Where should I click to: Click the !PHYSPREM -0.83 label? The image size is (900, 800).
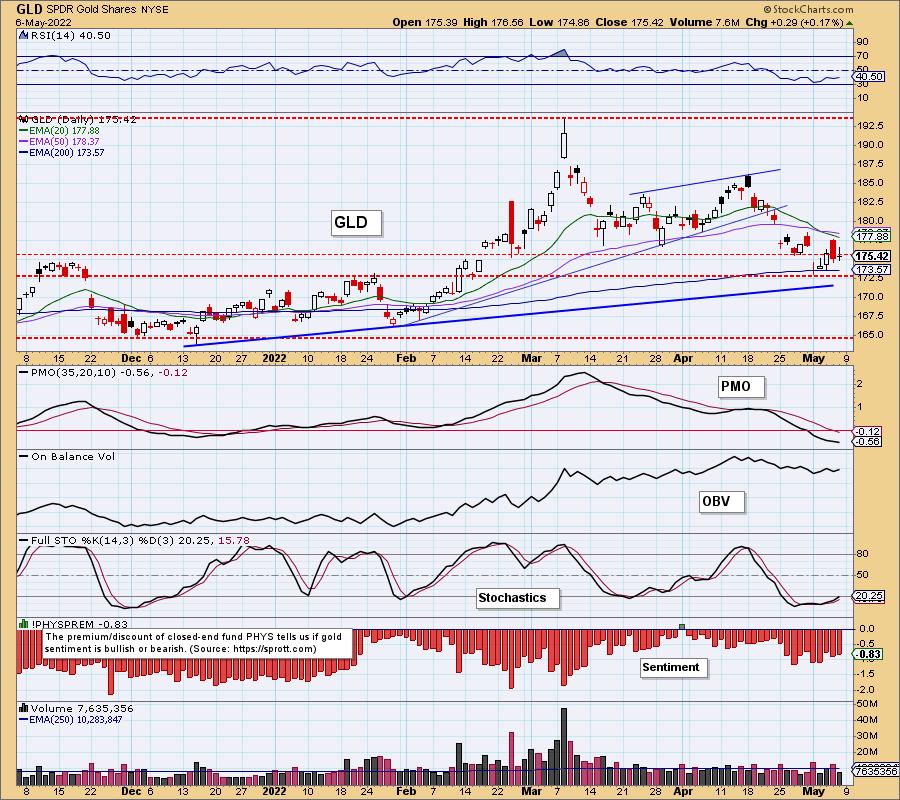coord(79,624)
